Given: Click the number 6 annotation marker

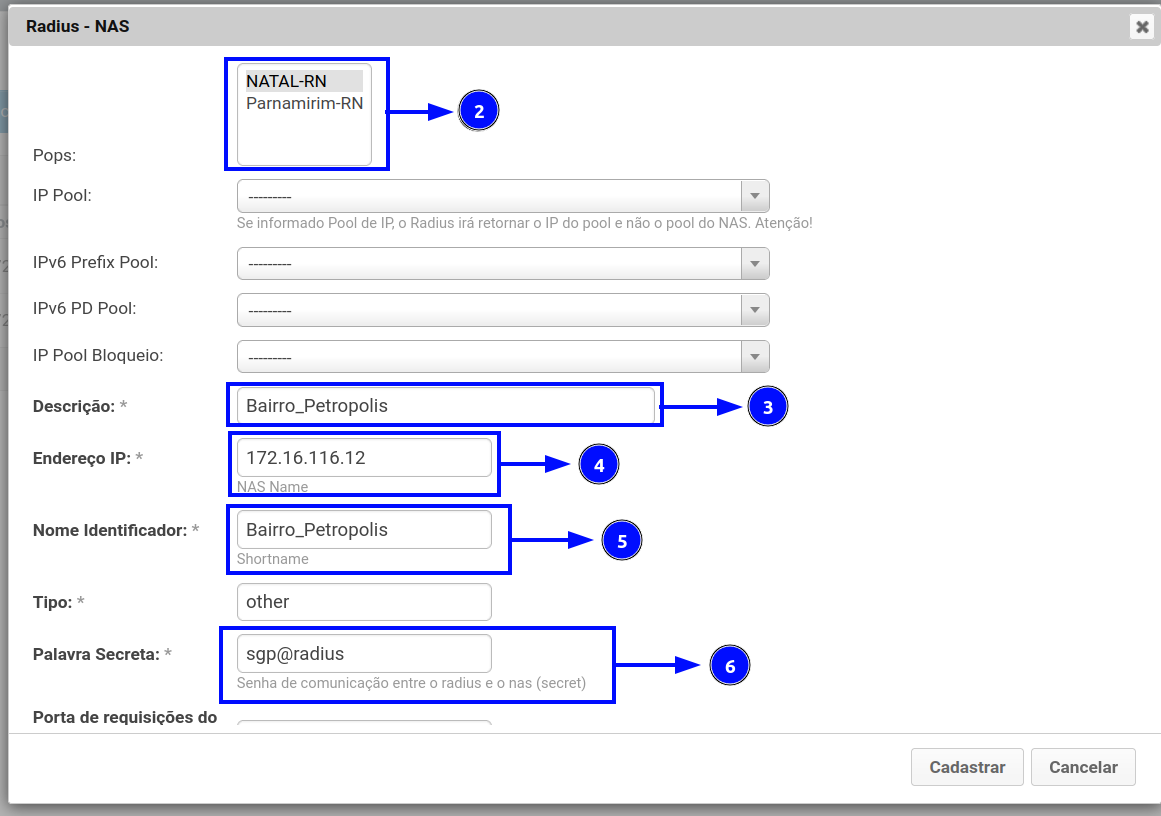Looking at the screenshot, I should point(730,666).
